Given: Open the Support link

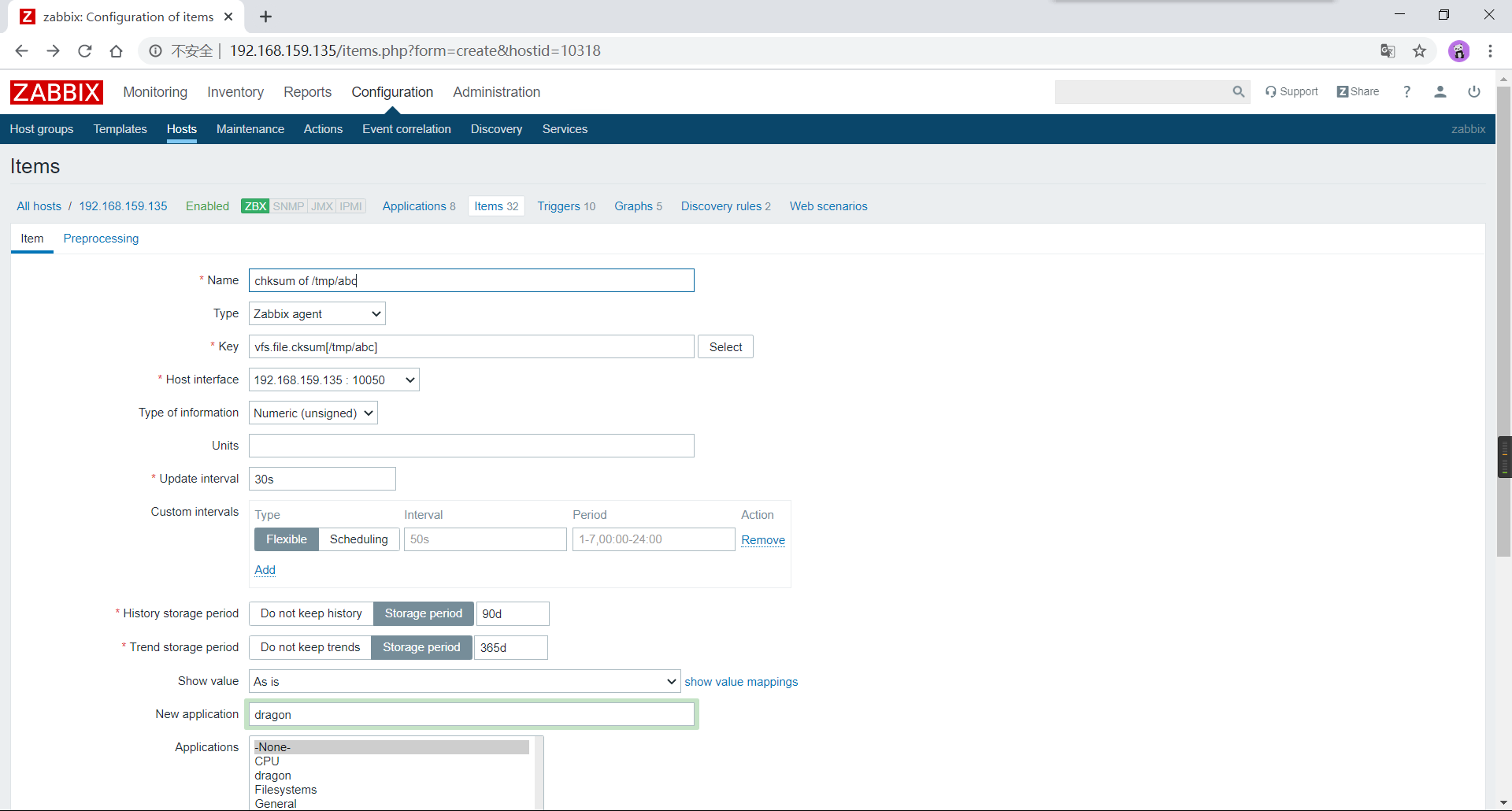Looking at the screenshot, I should coord(1291,92).
